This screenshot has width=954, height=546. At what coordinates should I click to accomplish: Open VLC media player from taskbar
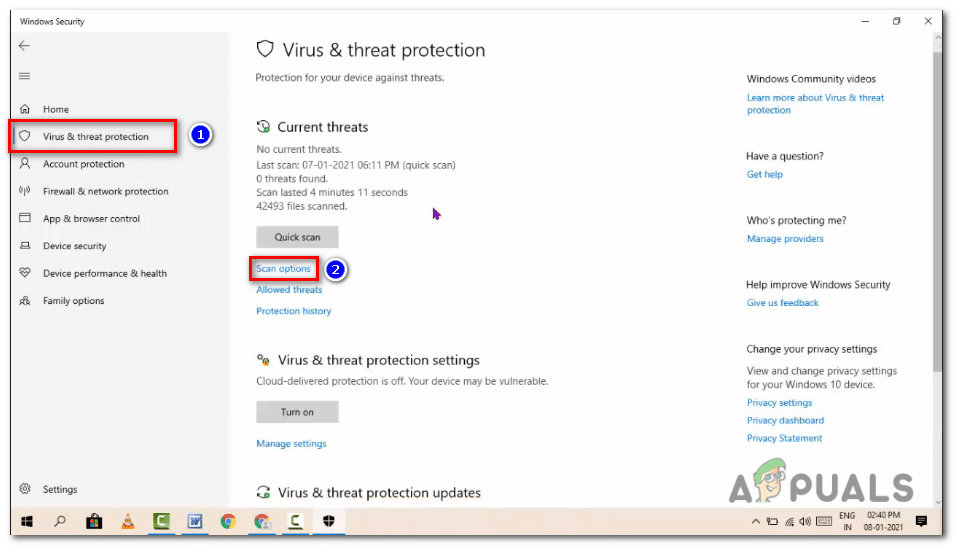(127, 521)
